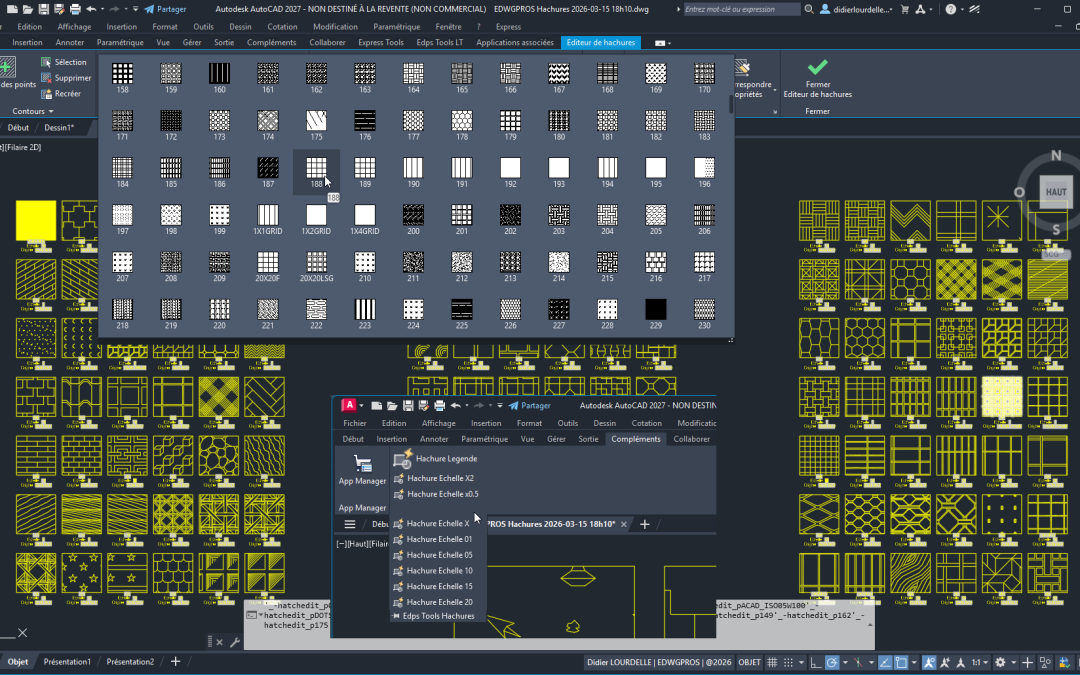This screenshot has height=675, width=1080.
Task: Toggle grid display in status bar
Action: [x=773, y=663]
